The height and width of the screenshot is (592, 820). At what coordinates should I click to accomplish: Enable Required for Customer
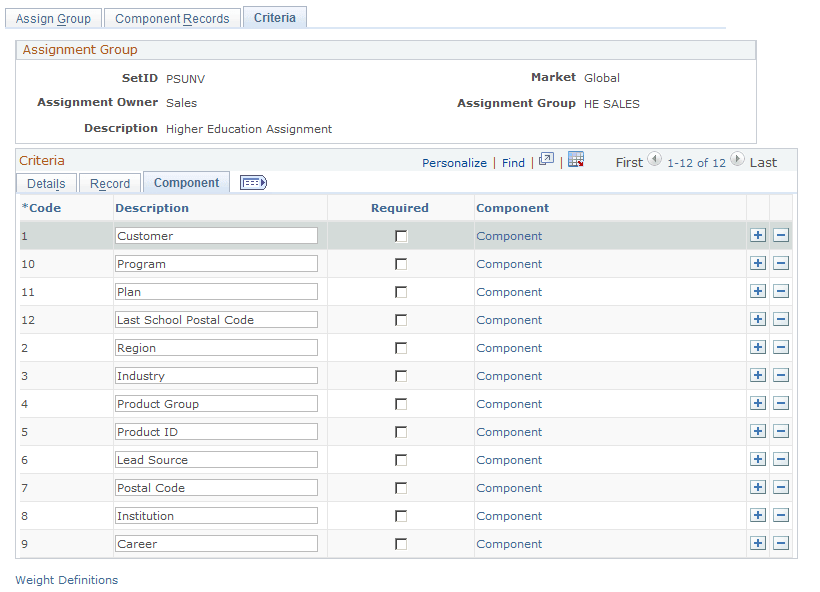[403, 236]
